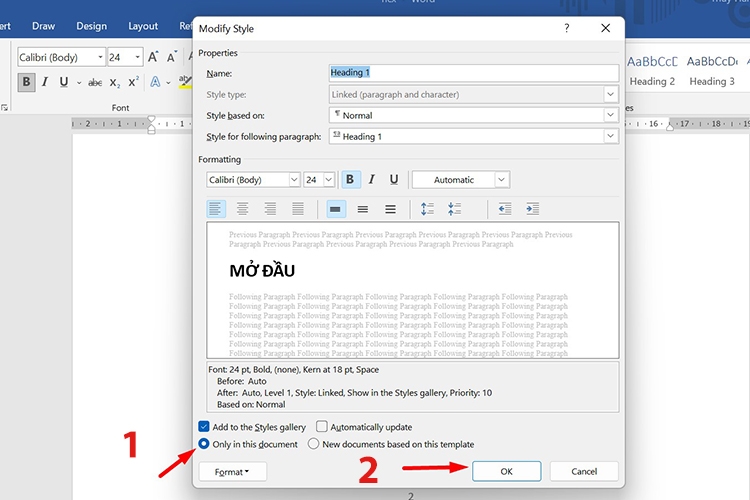Image resolution: width=750 pixels, height=500 pixels.
Task: Open the dialog font name dropdown
Action: [x=294, y=179]
